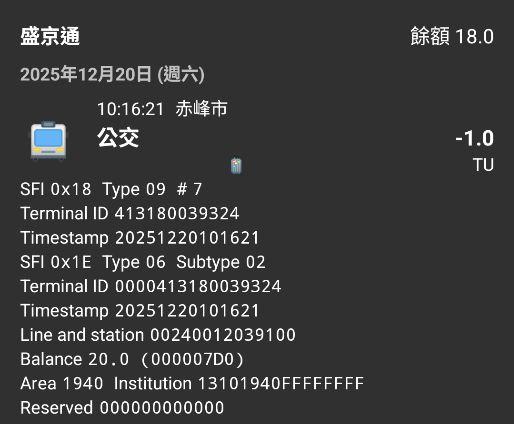This screenshot has width=514, height=424.
Task: Click the second Timestamp line
Action: 140,311
